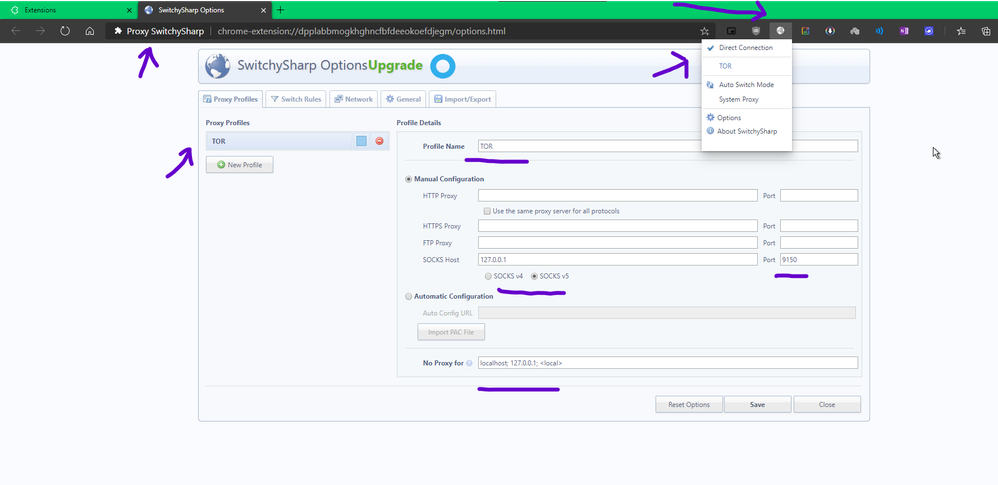Open About SwitchySharp from the popup
Image resolution: width=998 pixels, height=485 pixels.
coord(747,131)
